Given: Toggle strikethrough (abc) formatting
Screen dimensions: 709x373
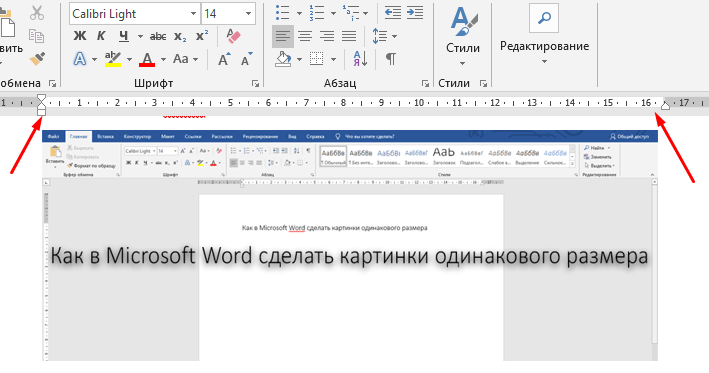Looking at the screenshot, I should tap(158, 36).
